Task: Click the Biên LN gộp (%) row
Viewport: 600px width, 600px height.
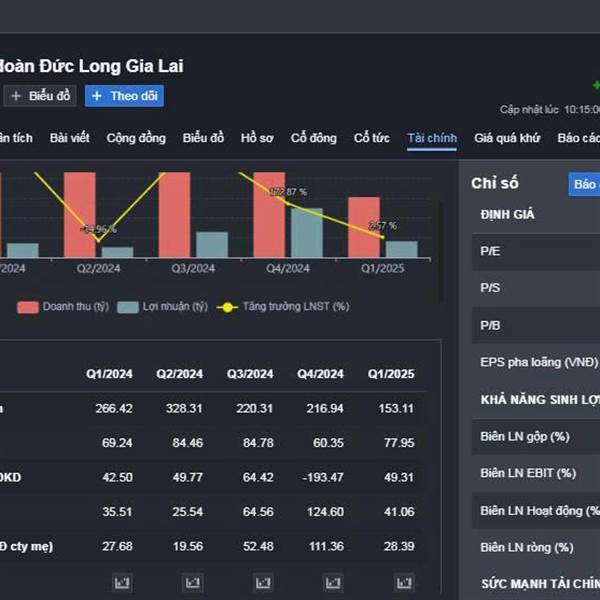Action: pos(536,437)
